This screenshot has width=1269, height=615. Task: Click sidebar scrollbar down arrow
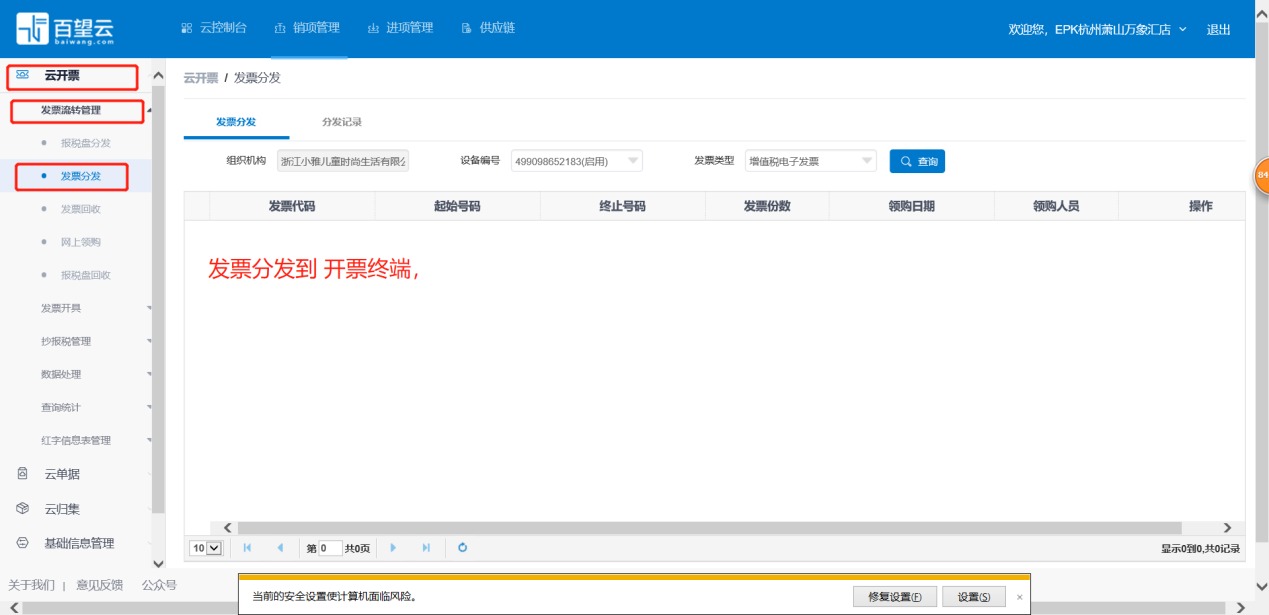[x=158, y=565]
